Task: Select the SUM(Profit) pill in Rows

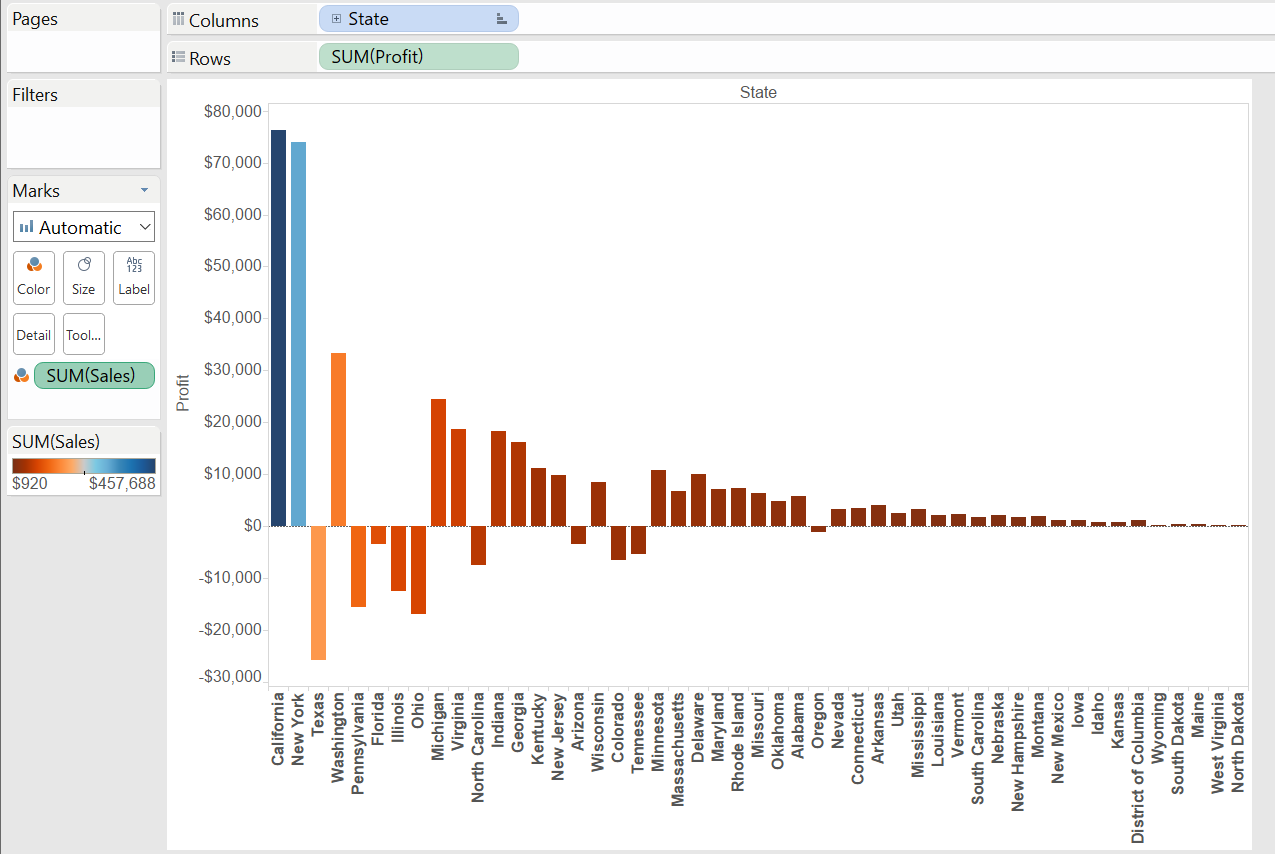Action: tap(418, 57)
